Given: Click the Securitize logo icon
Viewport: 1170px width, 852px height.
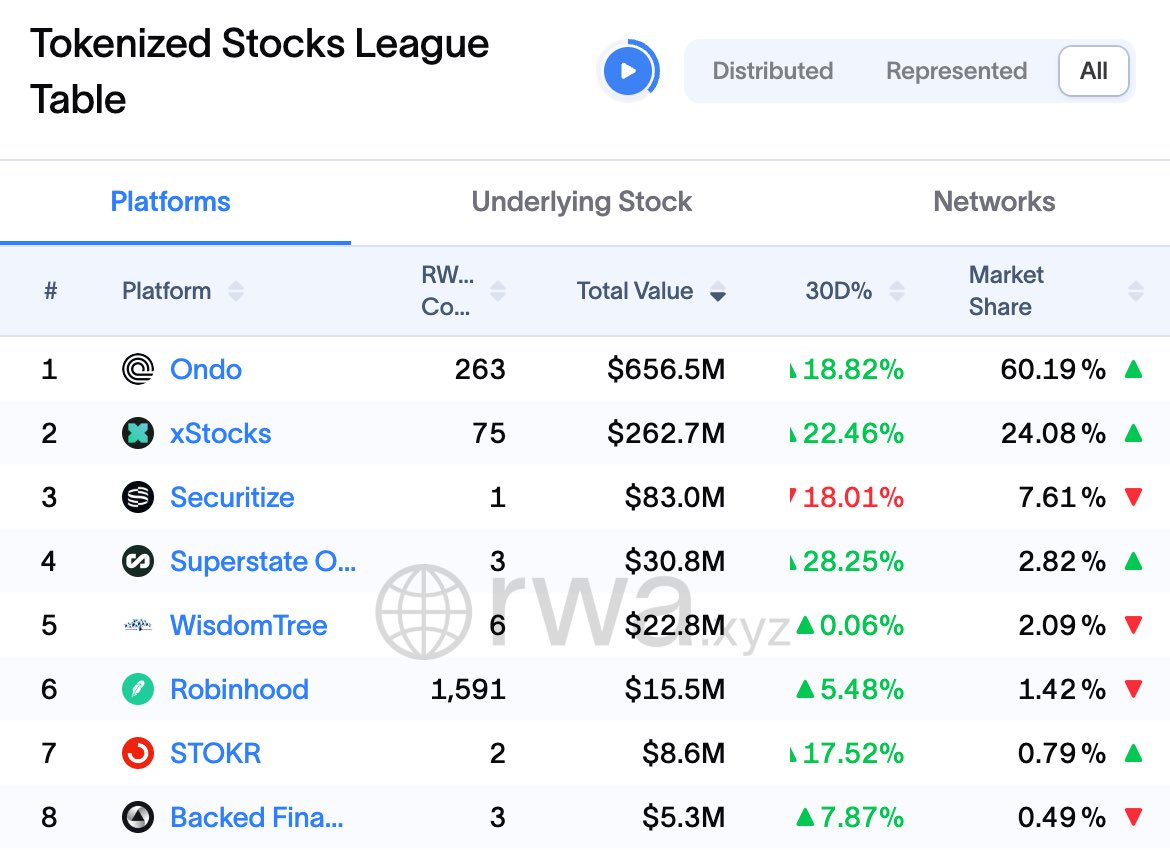Looking at the screenshot, I should click(x=138, y=498).
